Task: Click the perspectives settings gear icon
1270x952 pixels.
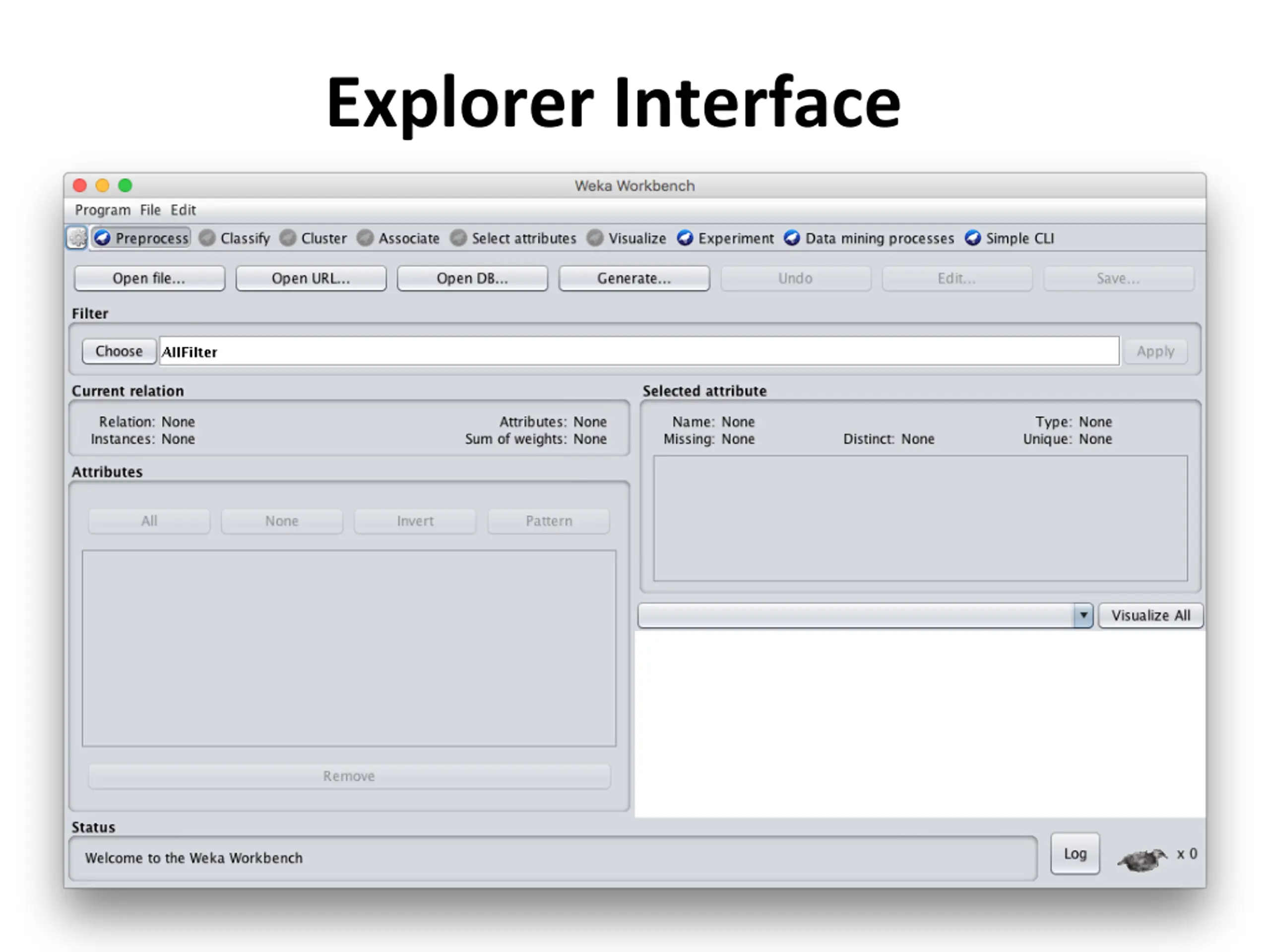Action: click(77, 238)
